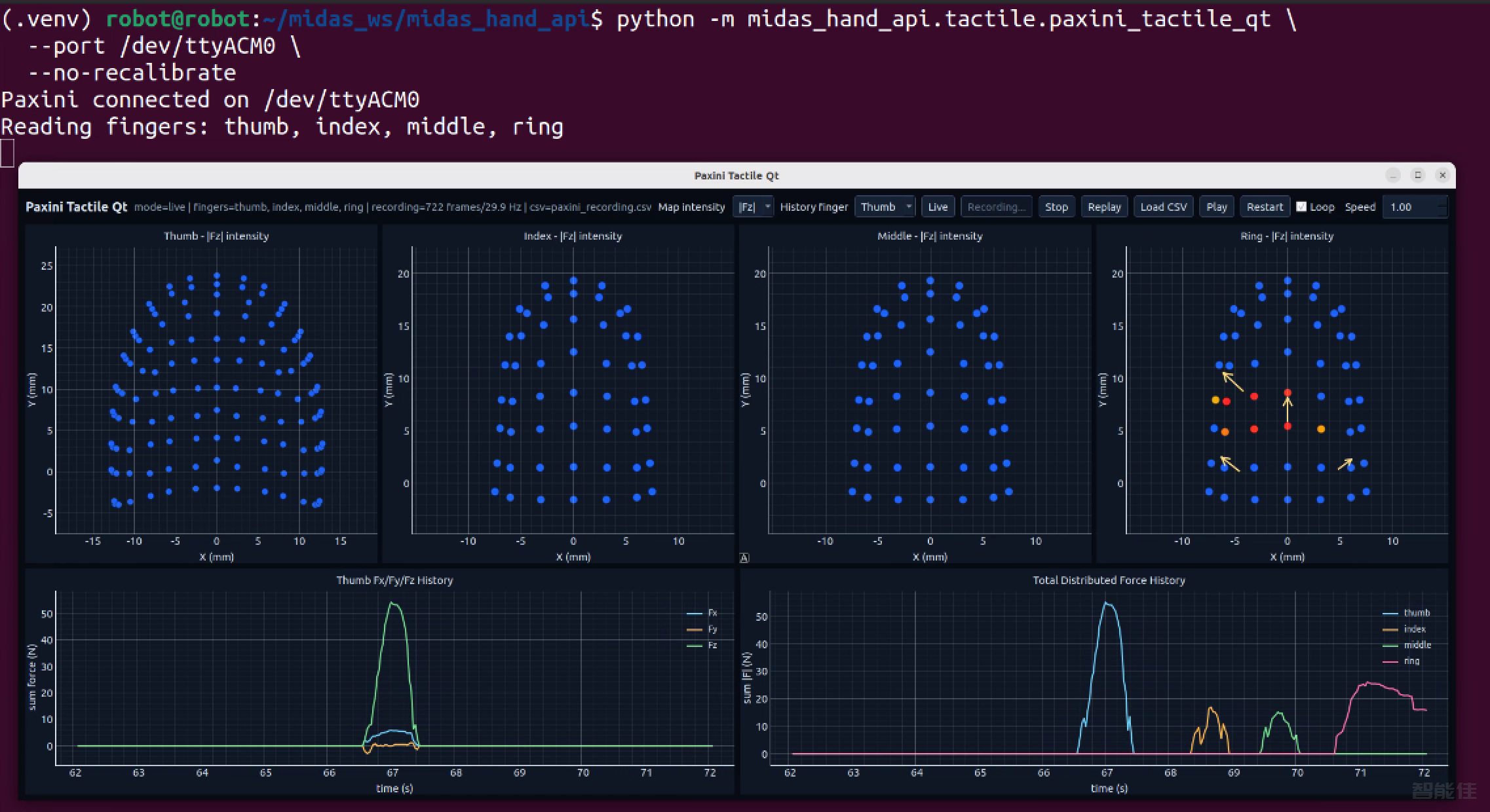Open the Map intensity |Fz| dropdown
The height and width of the screenshot is (812, 1490).
tap(753, 207)
